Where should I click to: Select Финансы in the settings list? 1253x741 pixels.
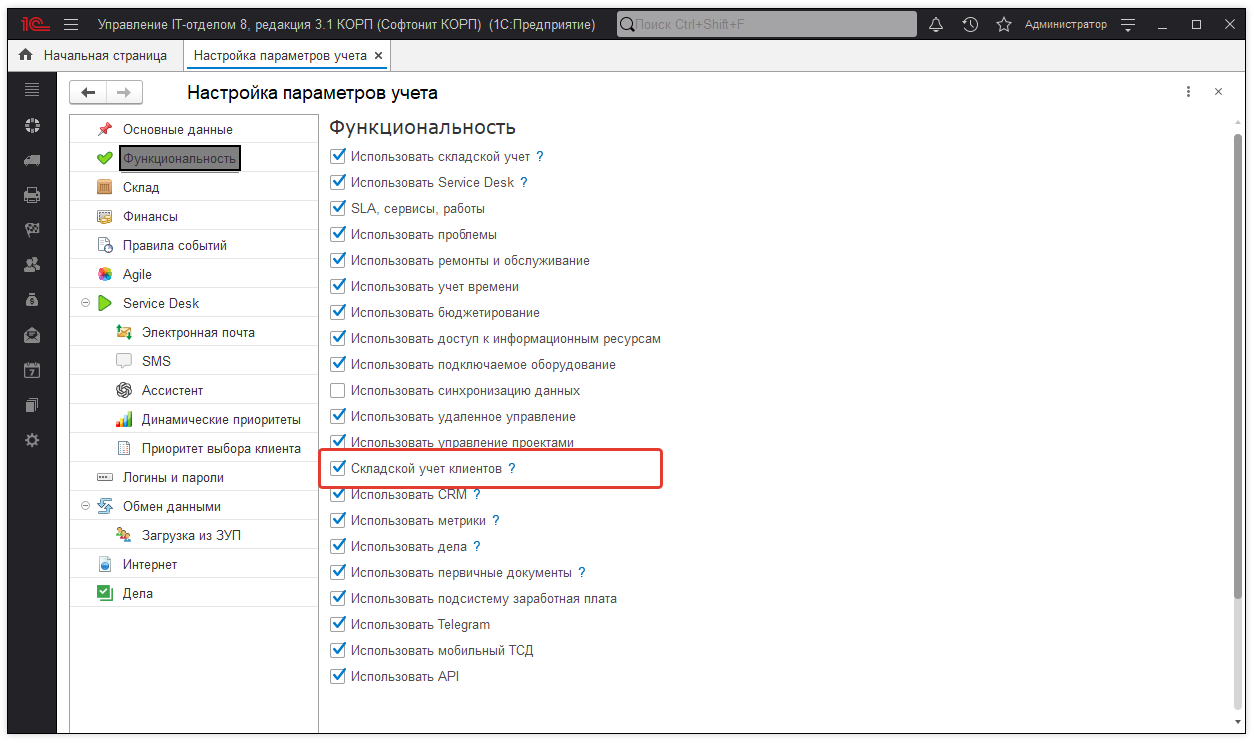[150, 216]
